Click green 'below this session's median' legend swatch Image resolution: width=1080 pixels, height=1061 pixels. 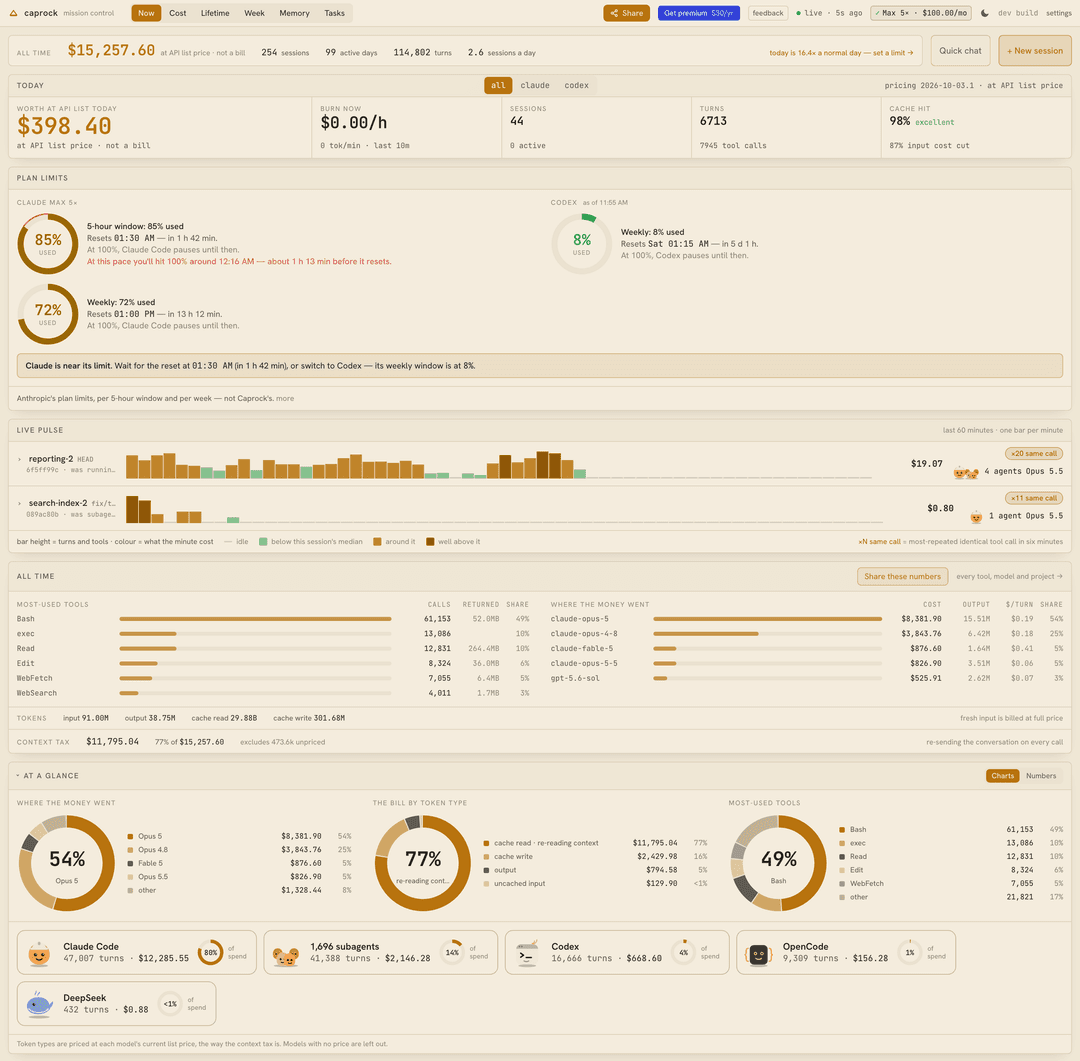pos(262,542)
